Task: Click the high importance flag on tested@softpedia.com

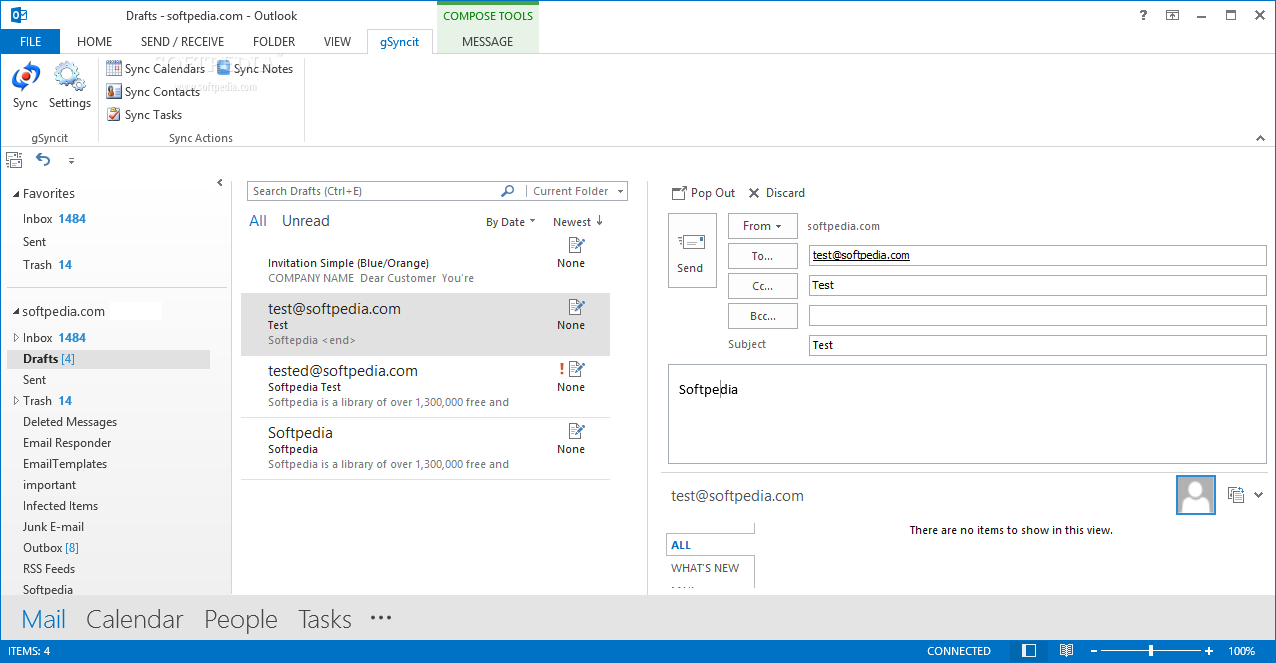Action: tap(561, 369)
